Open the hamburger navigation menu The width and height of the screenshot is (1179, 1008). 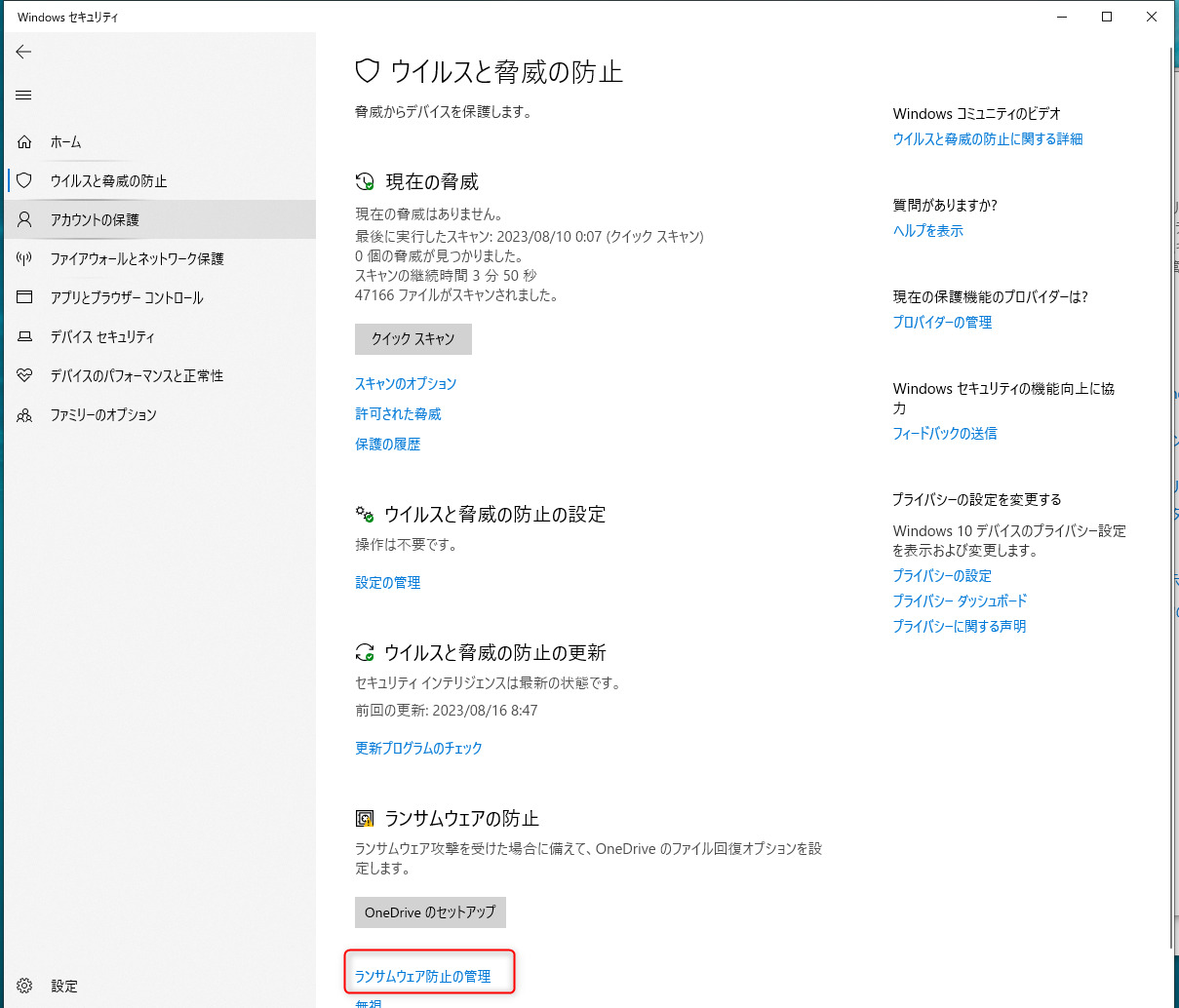[x=24, y=95]
